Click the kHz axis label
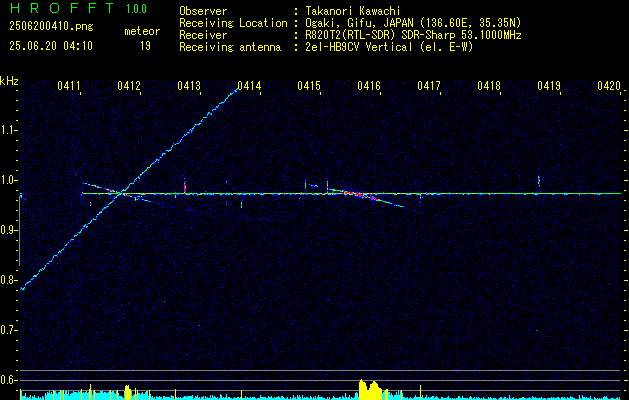Viewport: 629px width, 400px height. pyautogui.click(x=9, y=81)
